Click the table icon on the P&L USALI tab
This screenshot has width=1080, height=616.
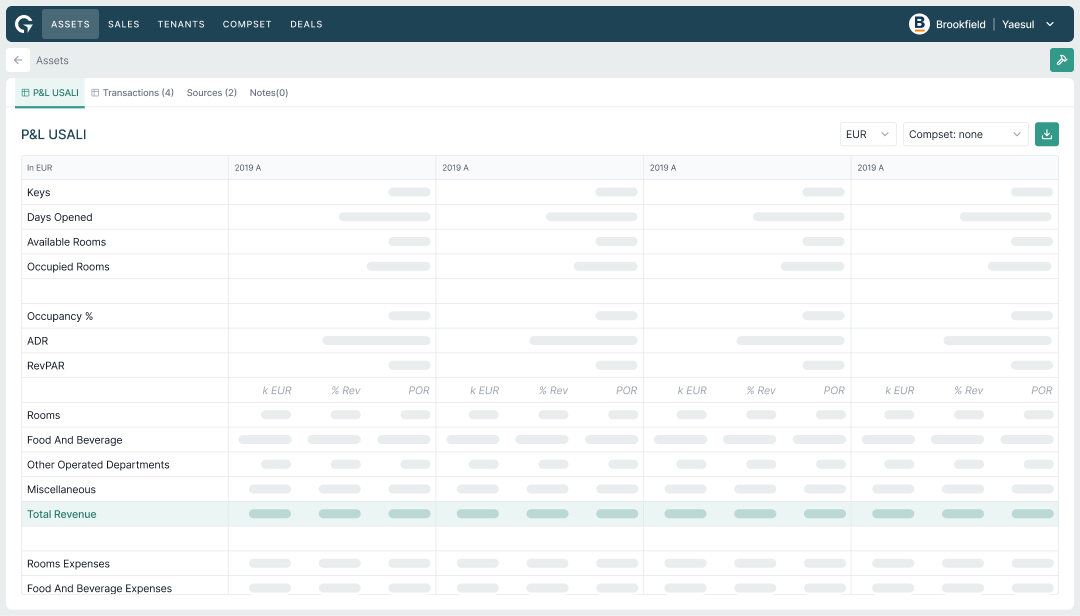(x=26, y=93)
